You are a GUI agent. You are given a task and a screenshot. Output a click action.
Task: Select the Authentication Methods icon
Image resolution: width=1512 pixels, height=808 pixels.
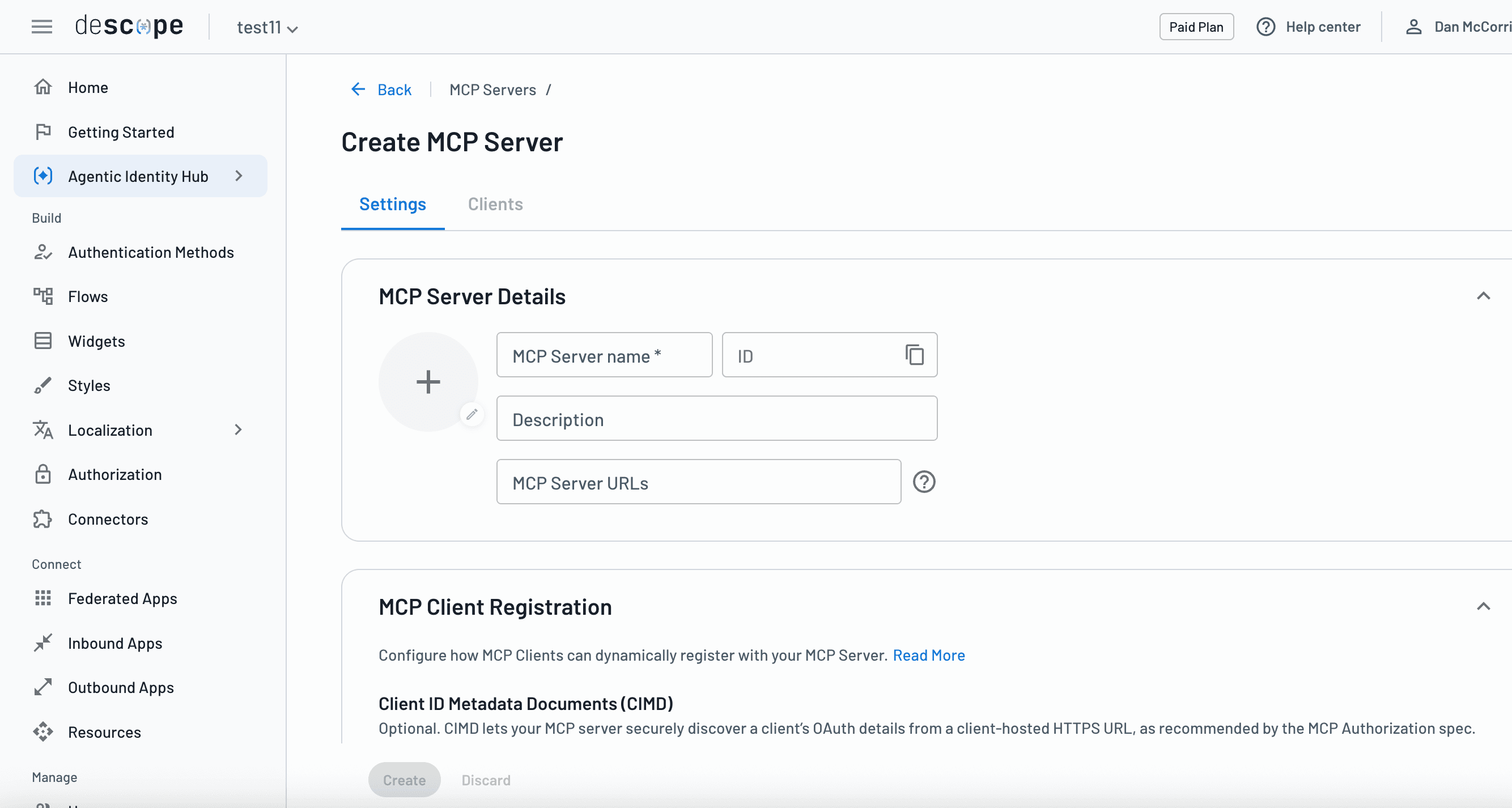coord(43,252)
